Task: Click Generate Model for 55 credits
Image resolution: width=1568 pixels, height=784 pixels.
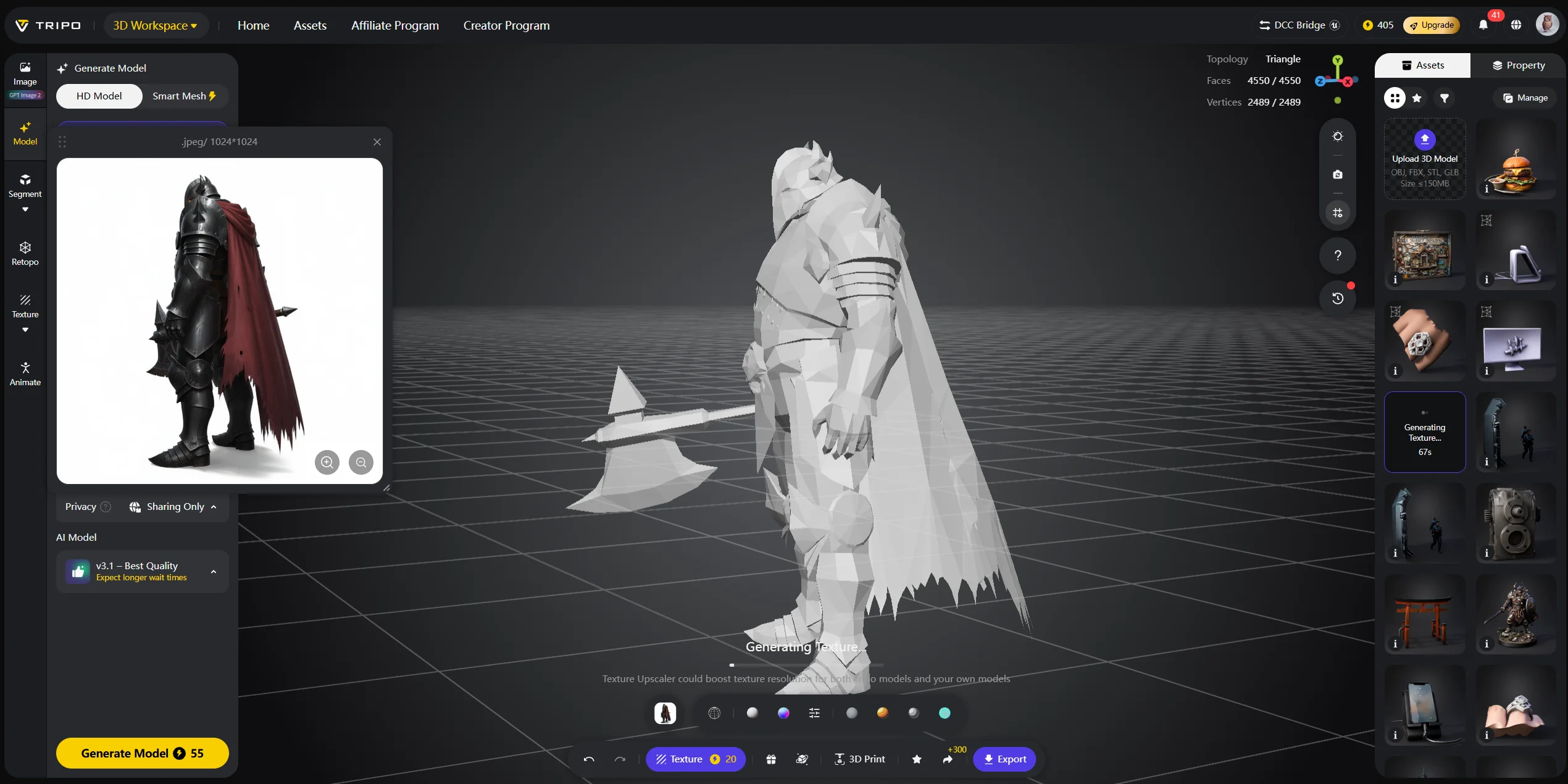Action: 143,753
